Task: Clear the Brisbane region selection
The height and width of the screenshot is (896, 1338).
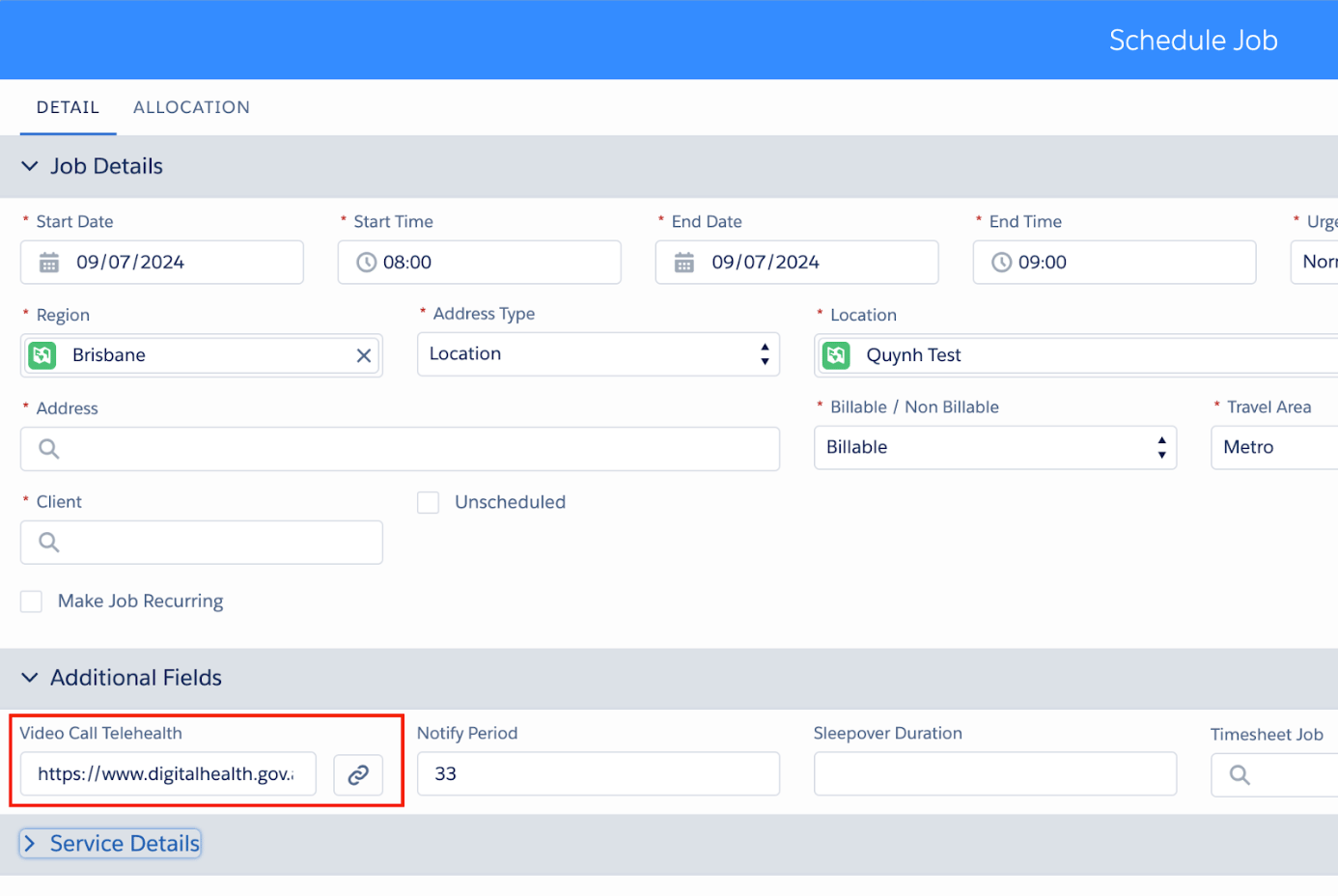Action: coord(364,355)
